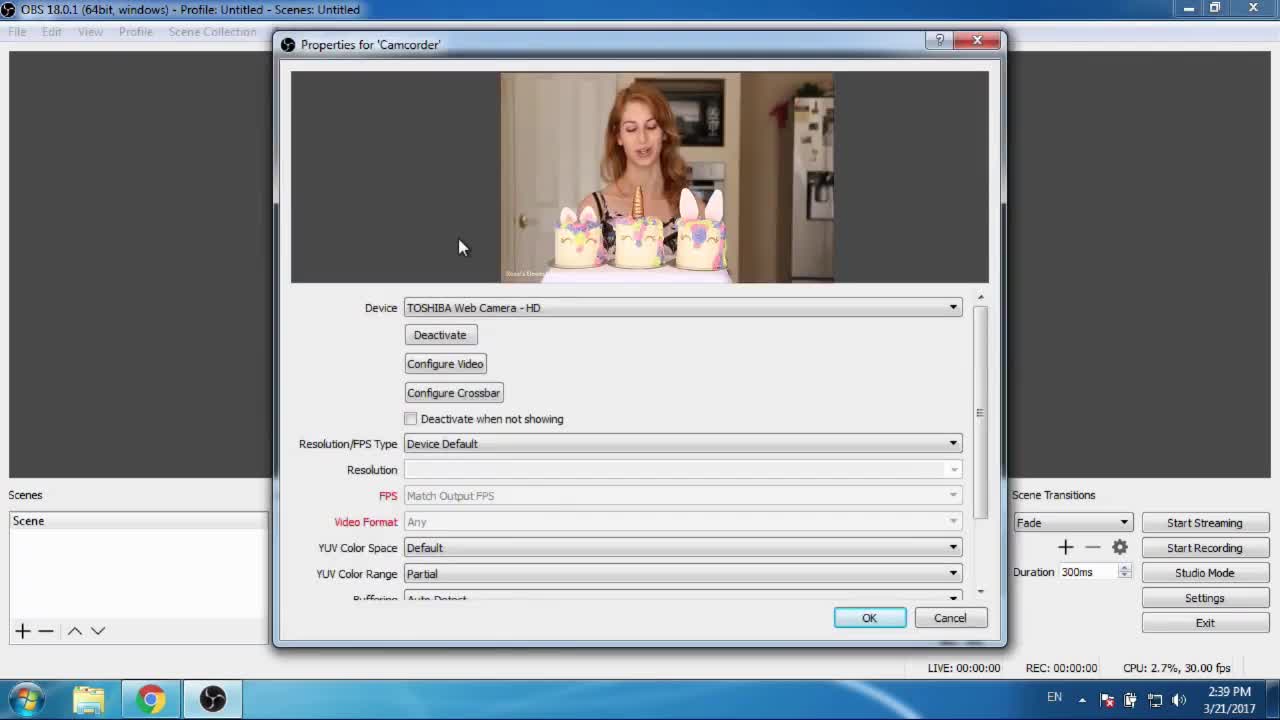Select 'Scene' in Scenes list
Viewport: 1280px width, 720px height.
[x=138, y=521]
